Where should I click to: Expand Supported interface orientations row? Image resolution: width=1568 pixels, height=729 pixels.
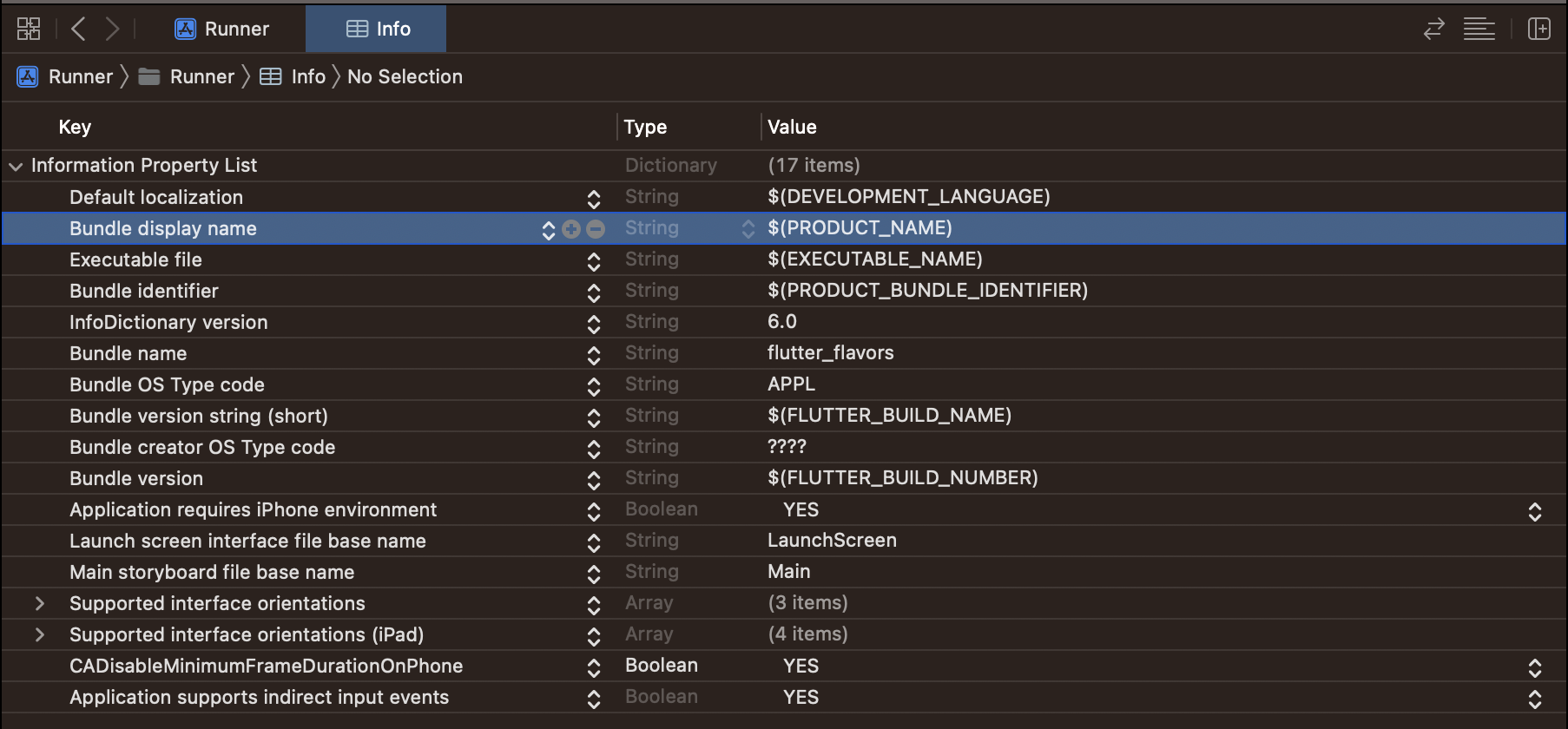point(39,603)
